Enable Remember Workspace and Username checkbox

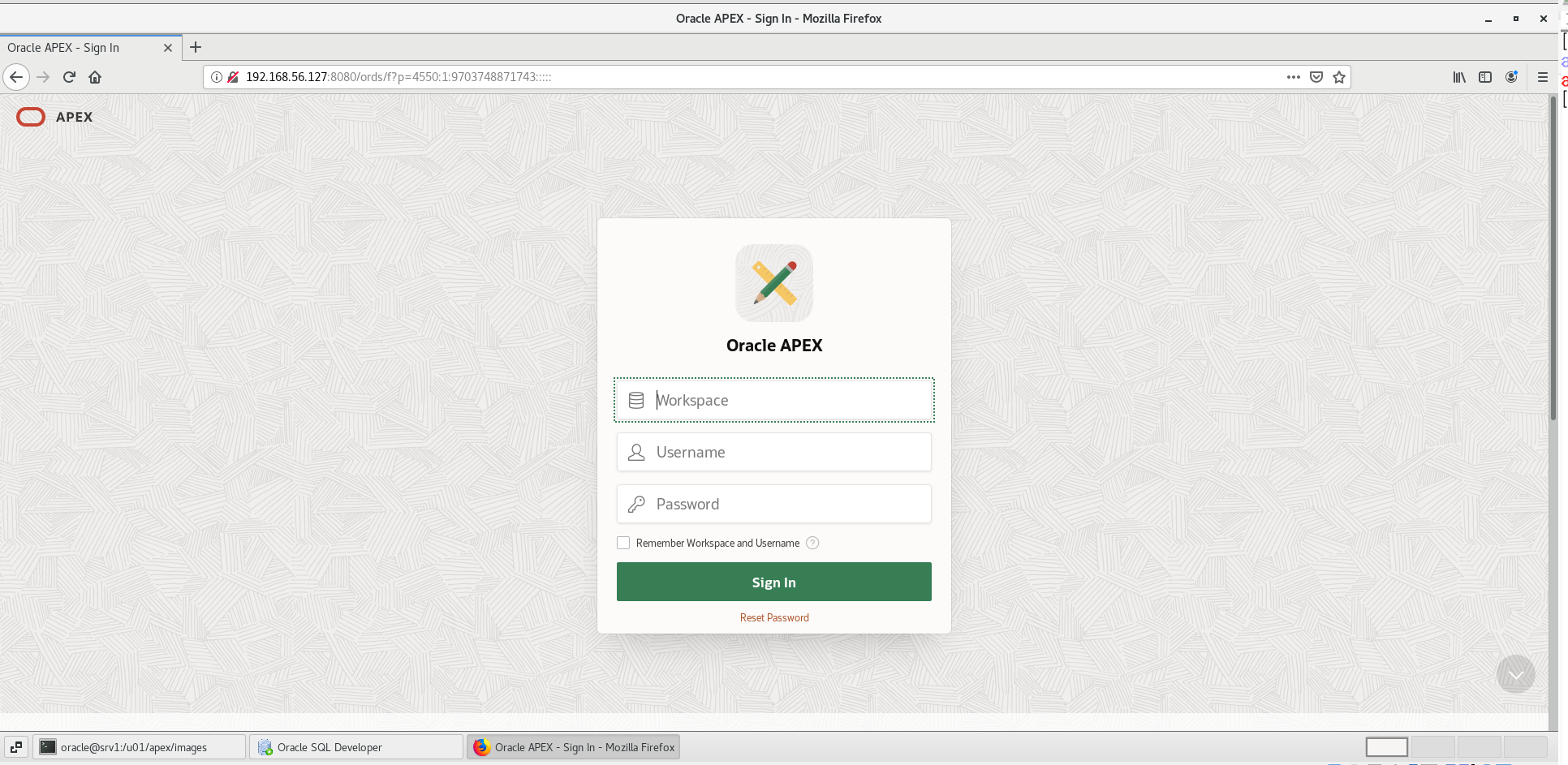(623, 543)
